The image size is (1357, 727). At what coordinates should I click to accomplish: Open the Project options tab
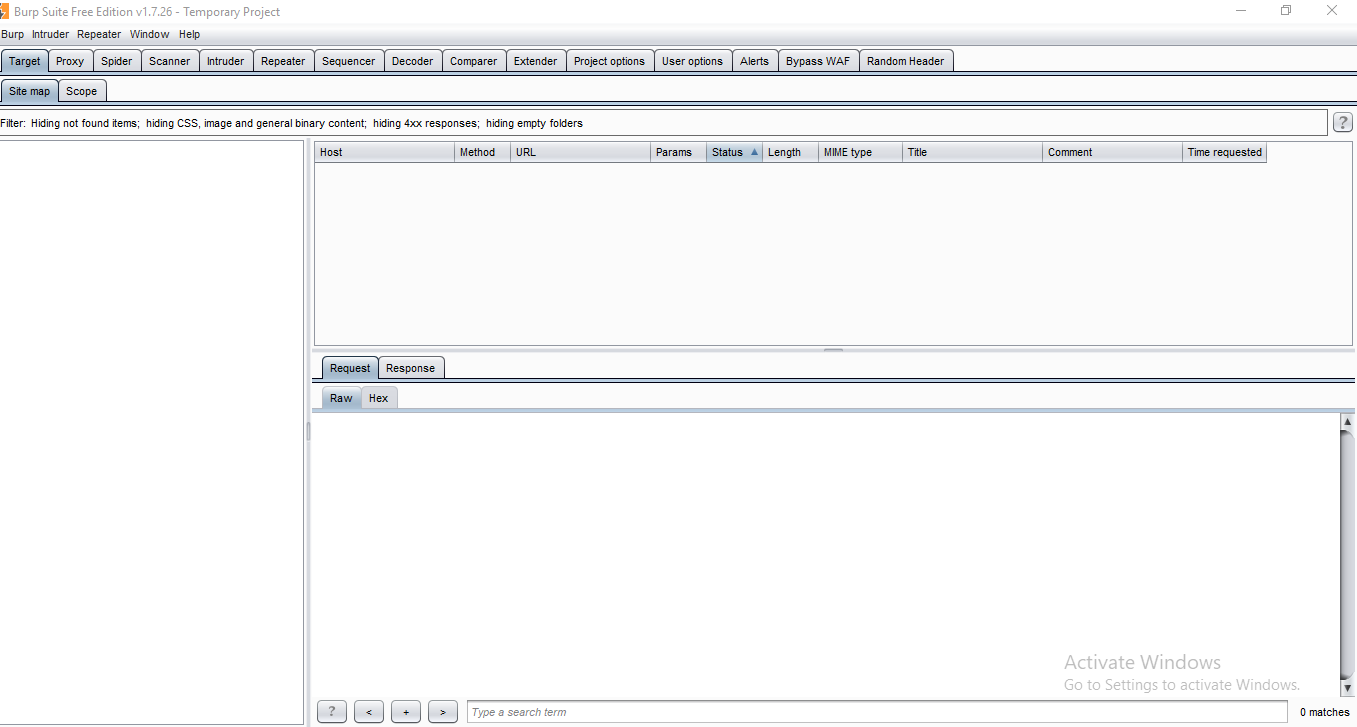[x=610, y=61]
